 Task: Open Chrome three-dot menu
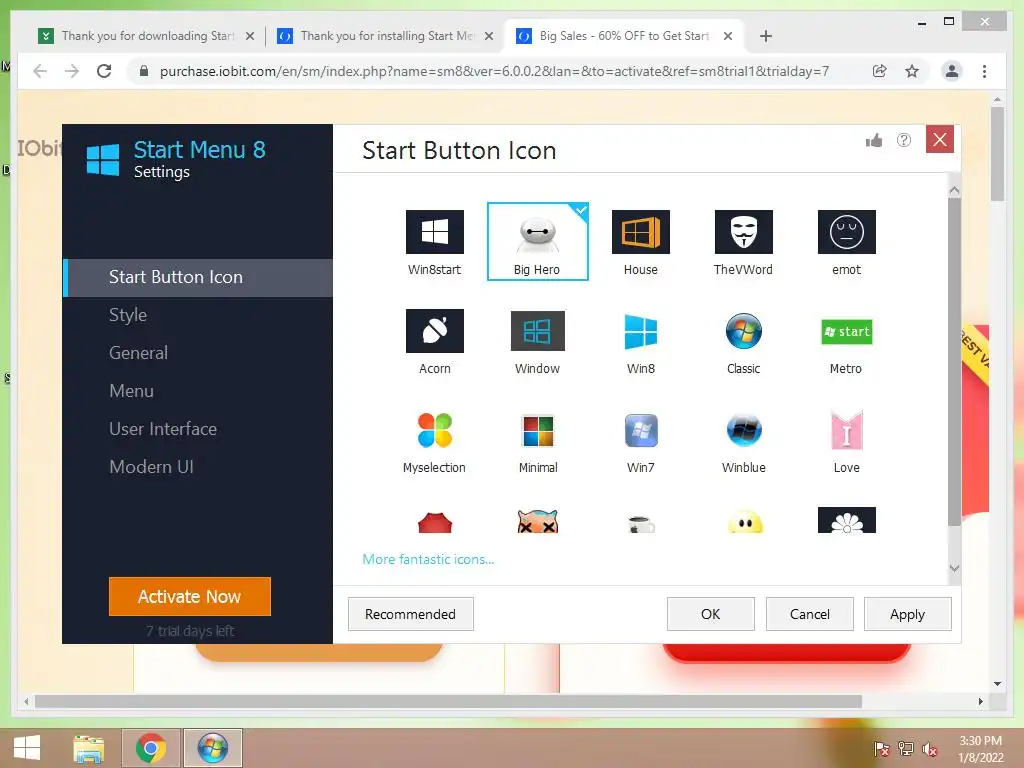(984, 71)
